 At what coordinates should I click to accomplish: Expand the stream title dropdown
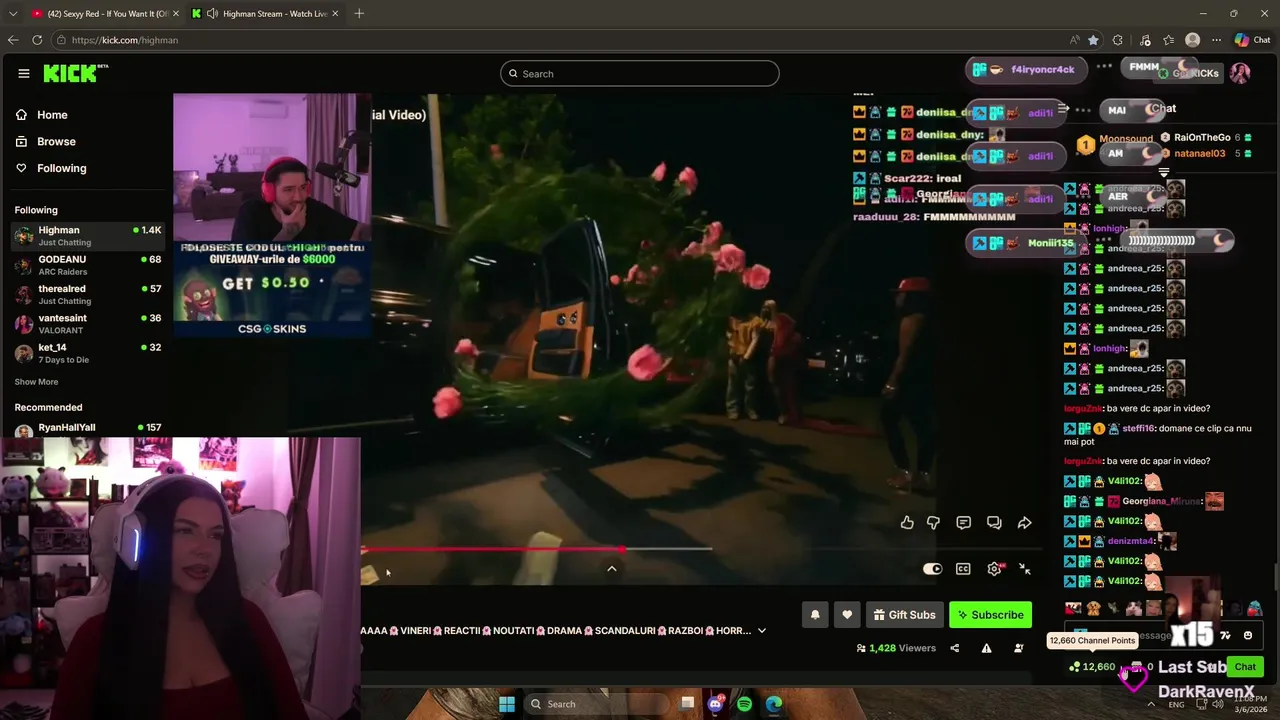pyautogui.click(x=762, y=631)
